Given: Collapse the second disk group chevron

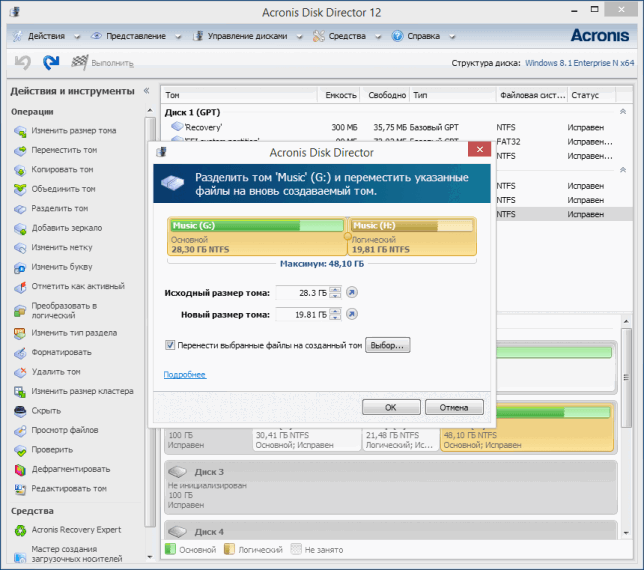Looking at the screenshot, I should 623,170.
